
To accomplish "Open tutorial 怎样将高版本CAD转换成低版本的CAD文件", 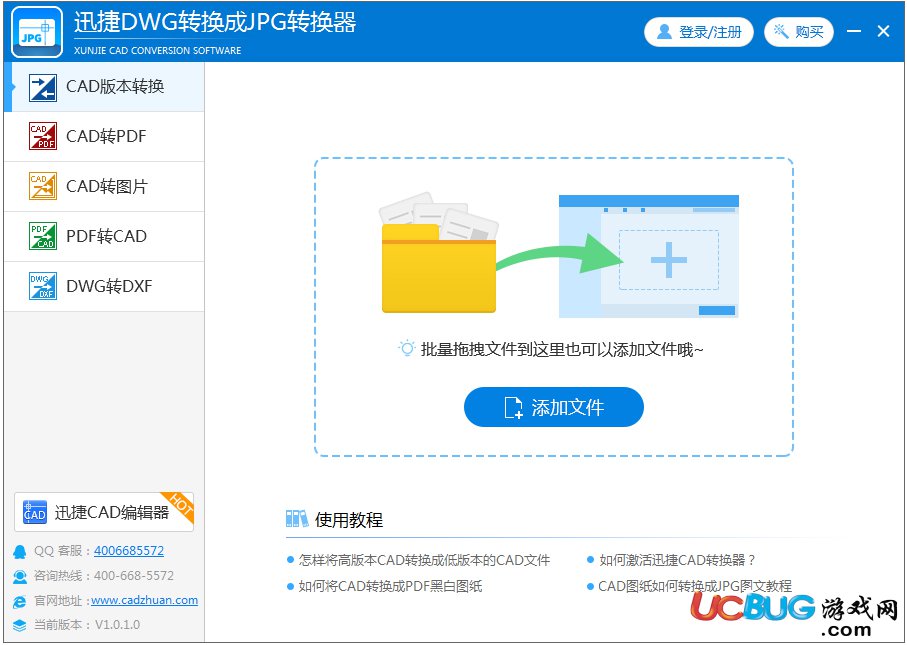I will coord(424,560).
